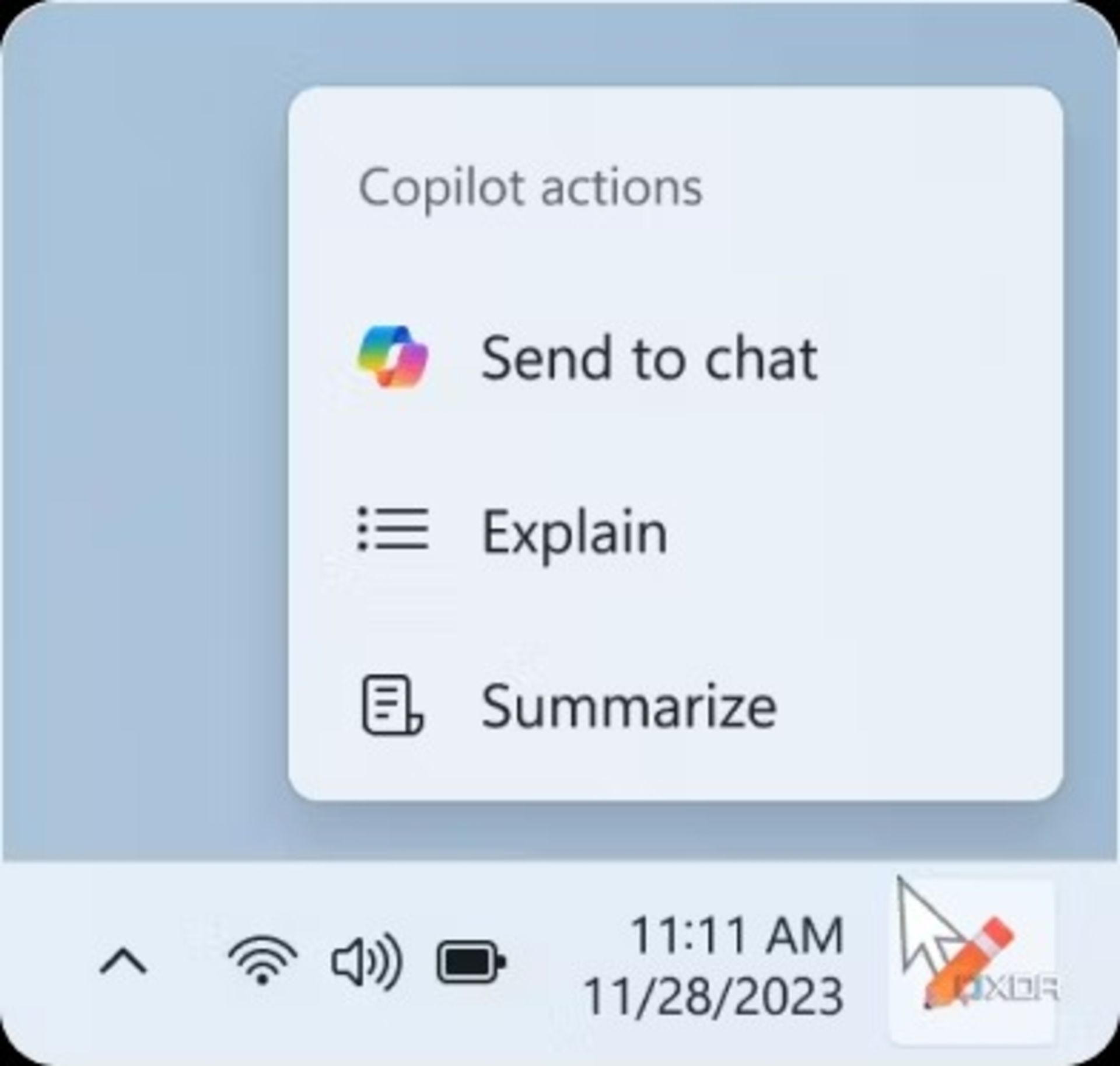Screen dimensions: 1120x1066
Task: Click the 11:11 AM clock
Action: coord(737,935)
